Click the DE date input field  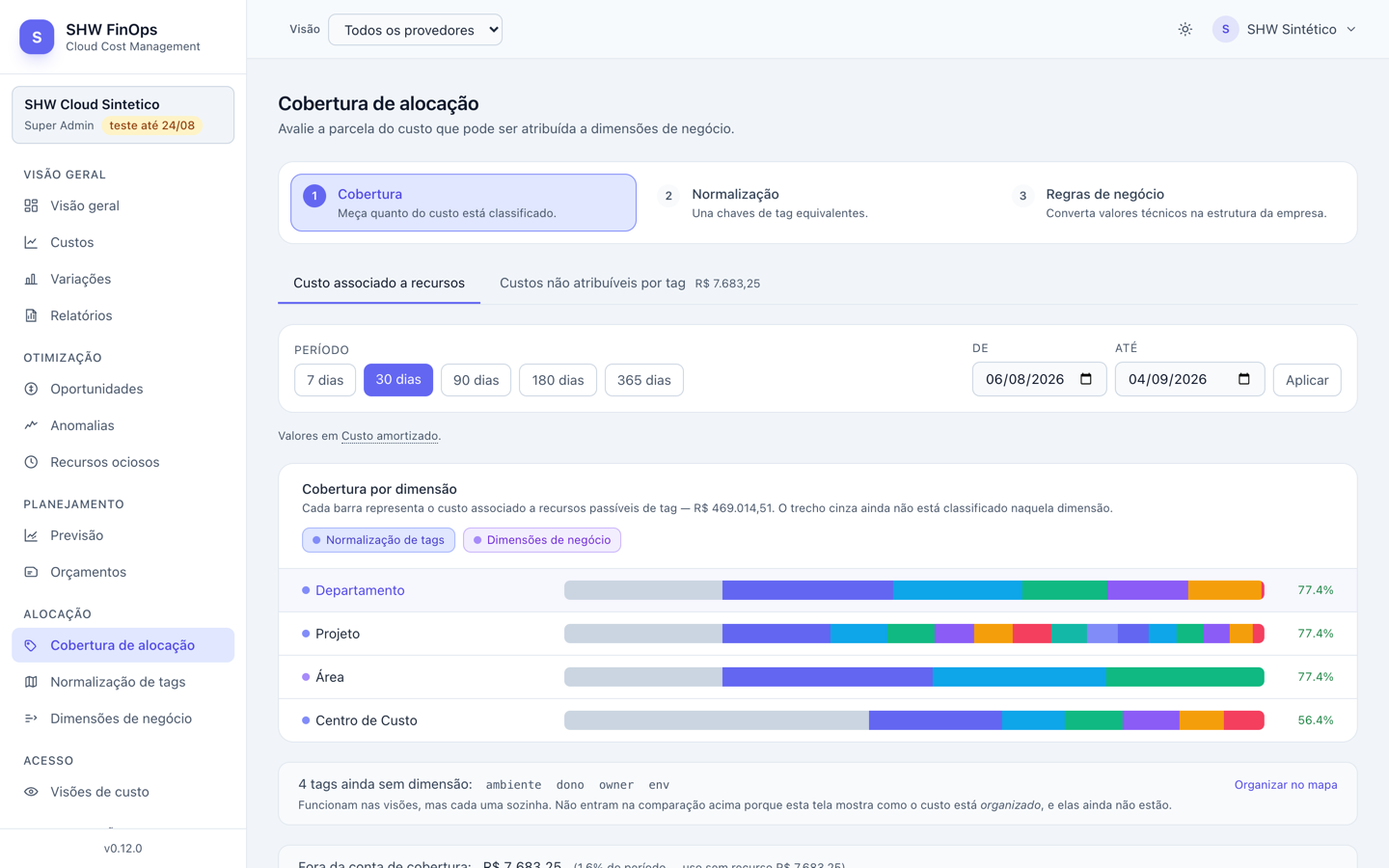1039,379
